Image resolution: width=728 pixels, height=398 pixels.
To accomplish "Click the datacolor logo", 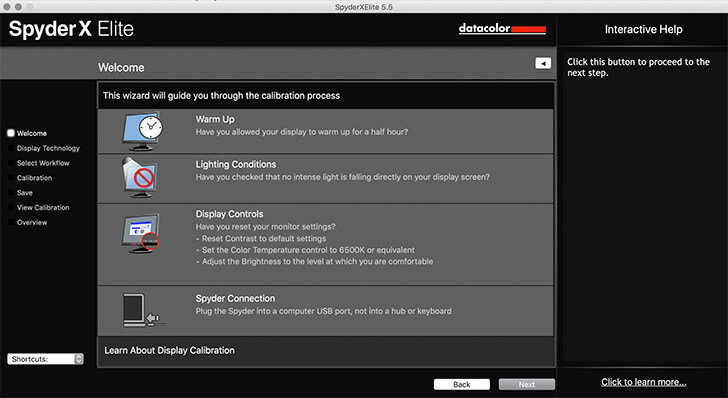I will point(502,29).
